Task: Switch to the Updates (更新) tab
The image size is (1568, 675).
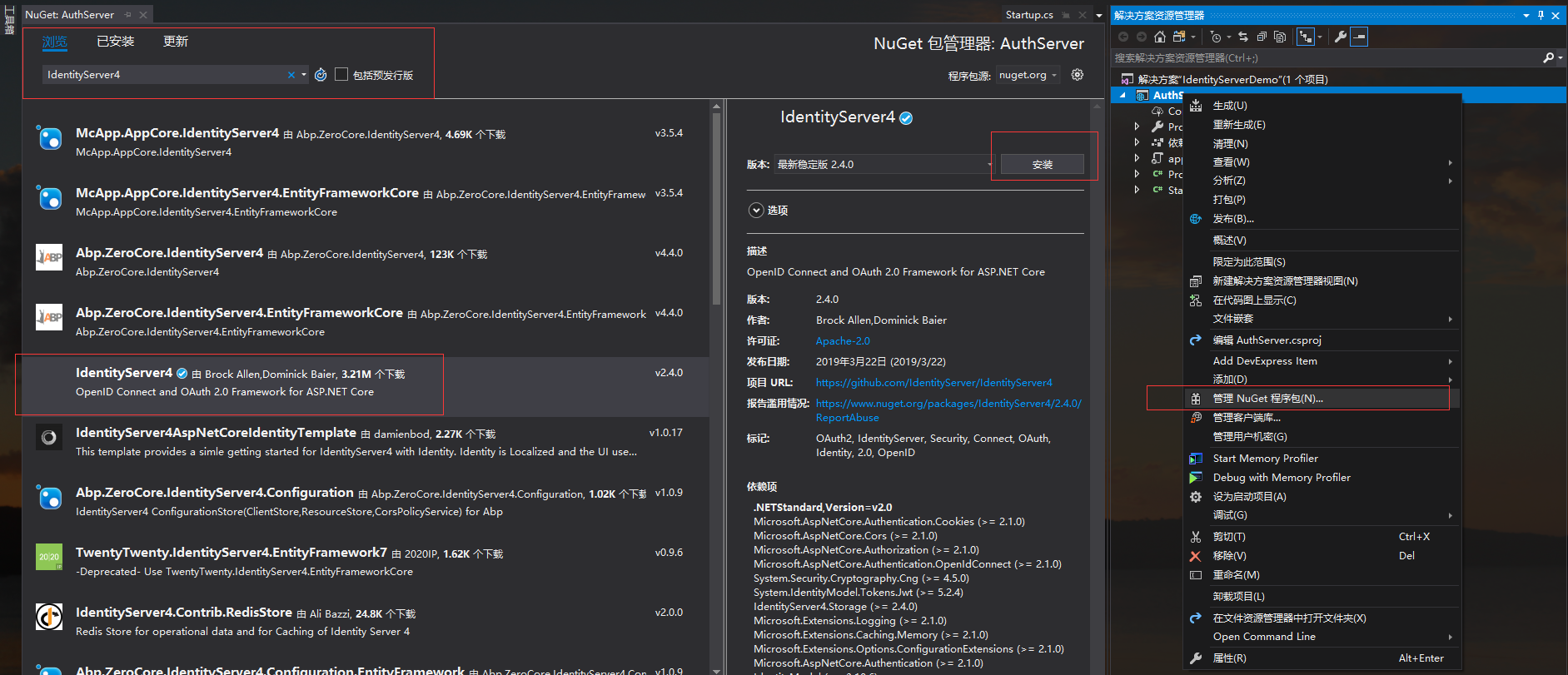Action: pyautogui.click(x=176, y=41)
